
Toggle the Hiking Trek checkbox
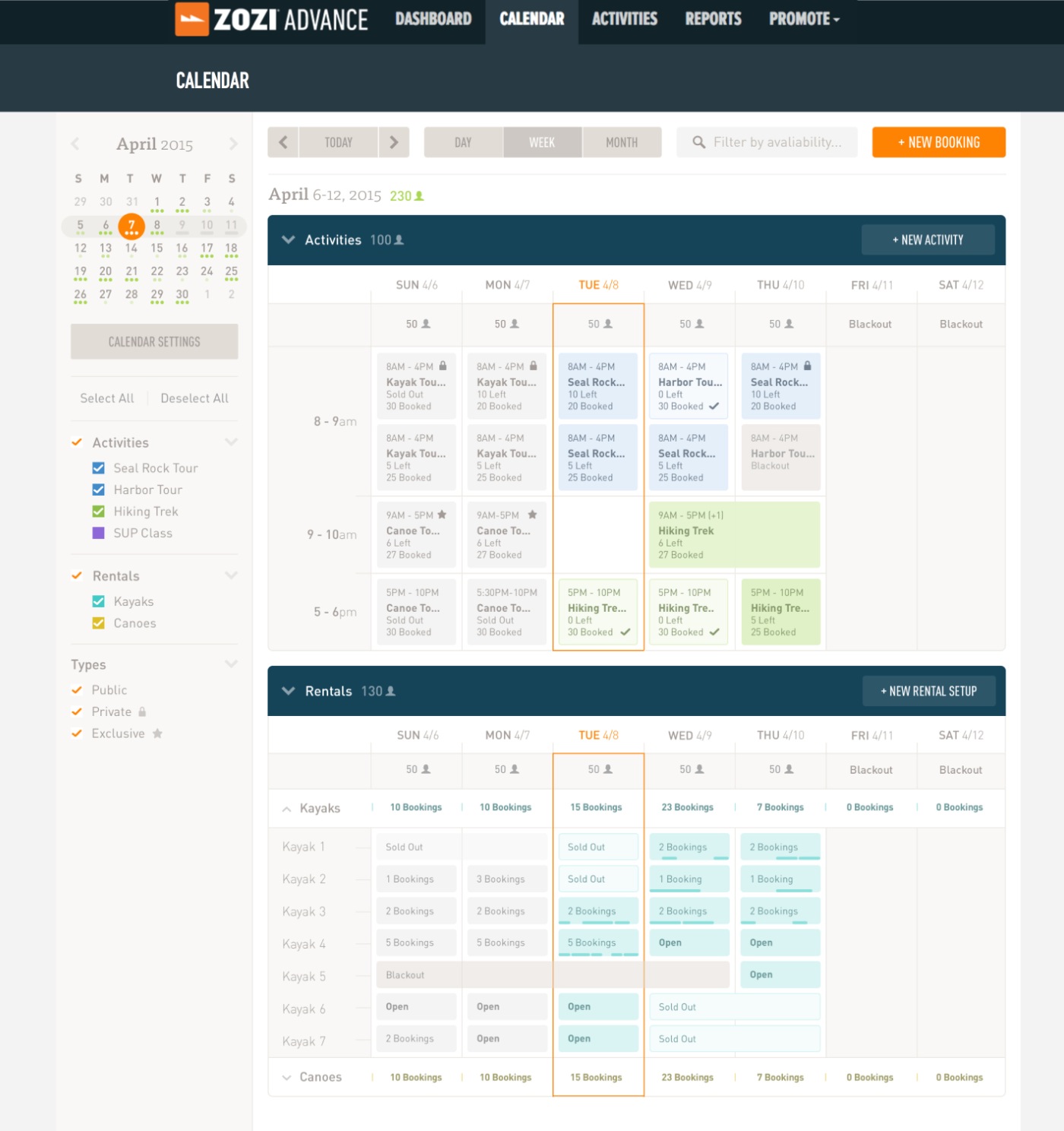coord(99,512)
